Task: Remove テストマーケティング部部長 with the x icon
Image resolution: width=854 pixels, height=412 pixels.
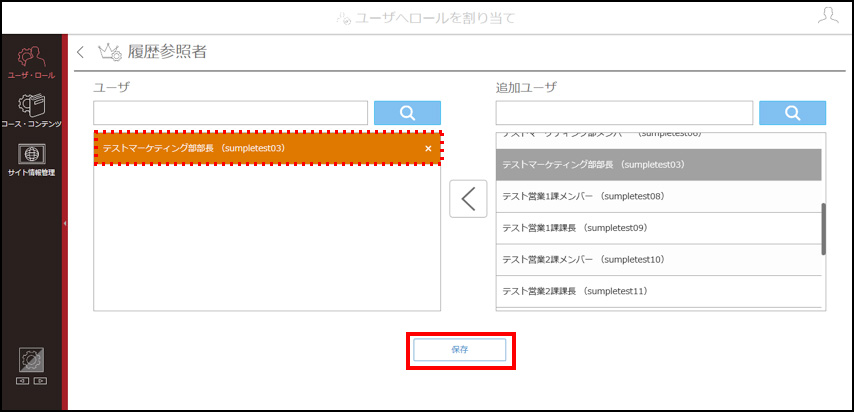Action: coord(428,148)
